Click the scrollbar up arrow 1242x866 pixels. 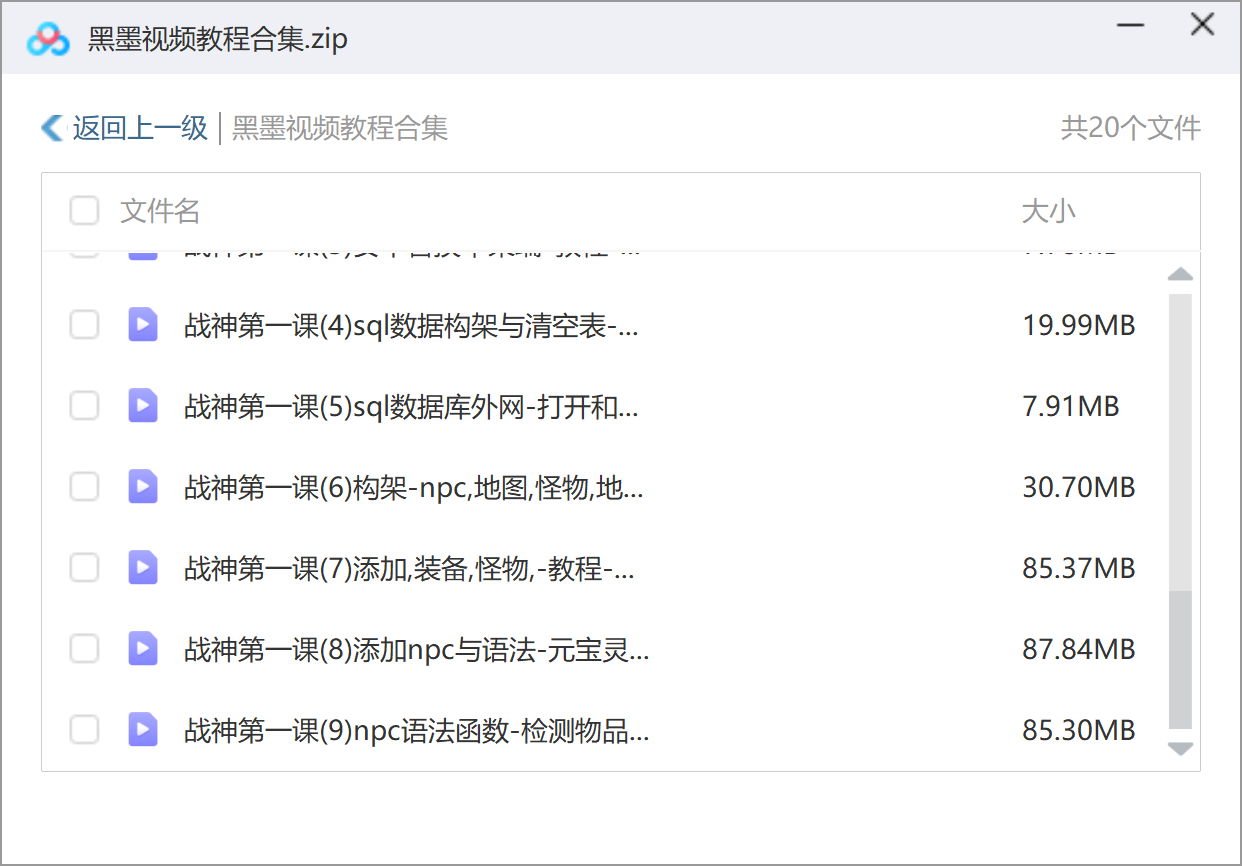[x=1181, y=274]
